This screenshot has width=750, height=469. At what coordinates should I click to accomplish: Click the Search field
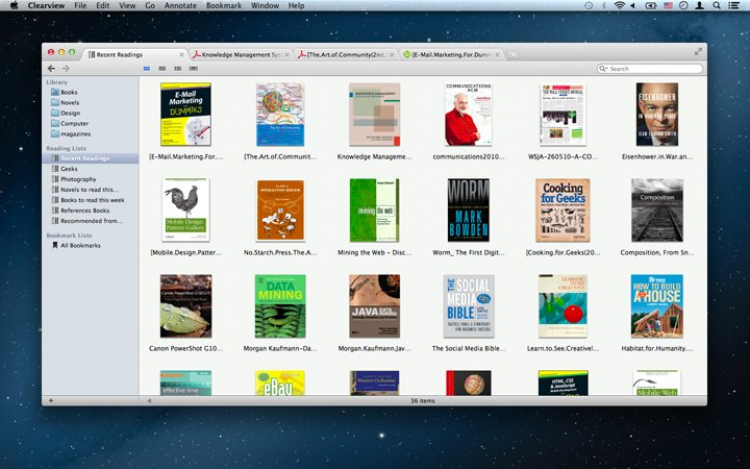coord(650,69)
